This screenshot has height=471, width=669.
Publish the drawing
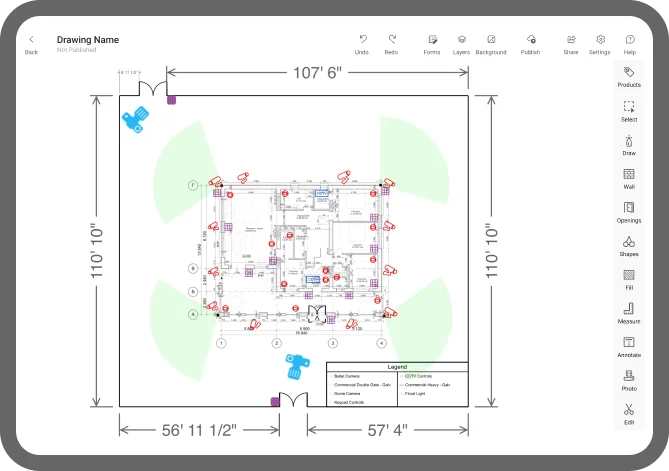coord(530,45)
